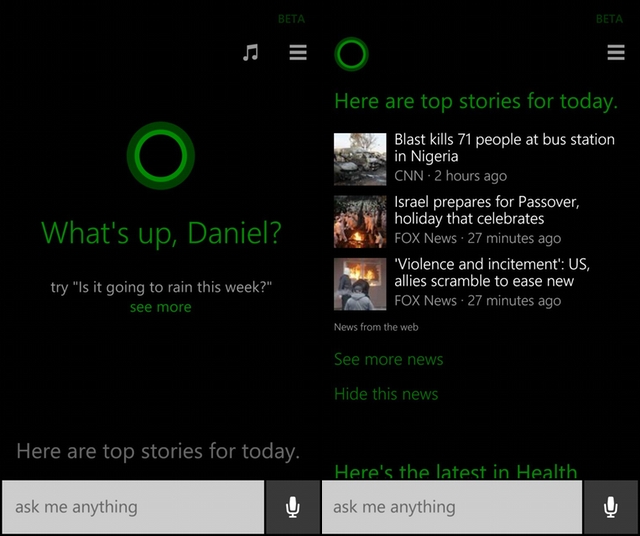Tap the small Cortana circle above top stories
This screenshot has width=640, height=536.
pos(351,54)
